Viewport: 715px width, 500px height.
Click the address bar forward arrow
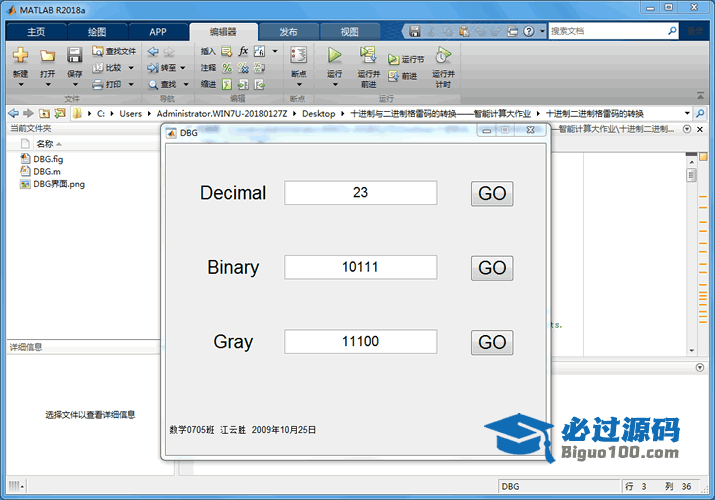pyautogui.click(x=28, y=113)
